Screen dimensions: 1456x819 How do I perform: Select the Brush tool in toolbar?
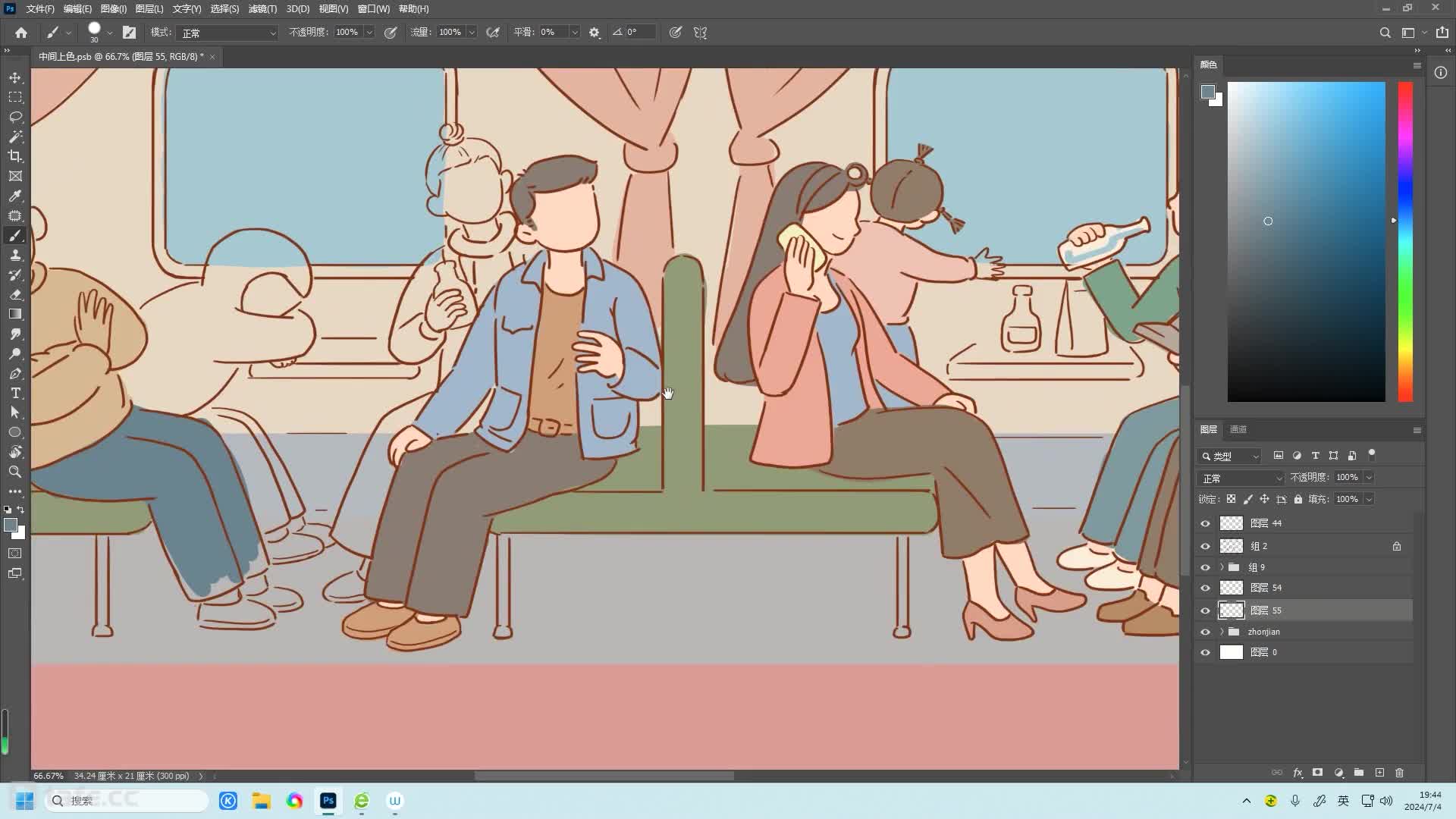point(15,235)
